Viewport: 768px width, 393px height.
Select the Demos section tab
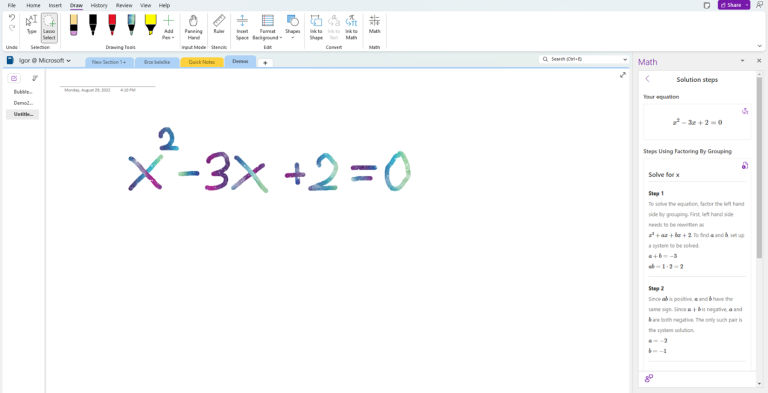pos(240,62)
